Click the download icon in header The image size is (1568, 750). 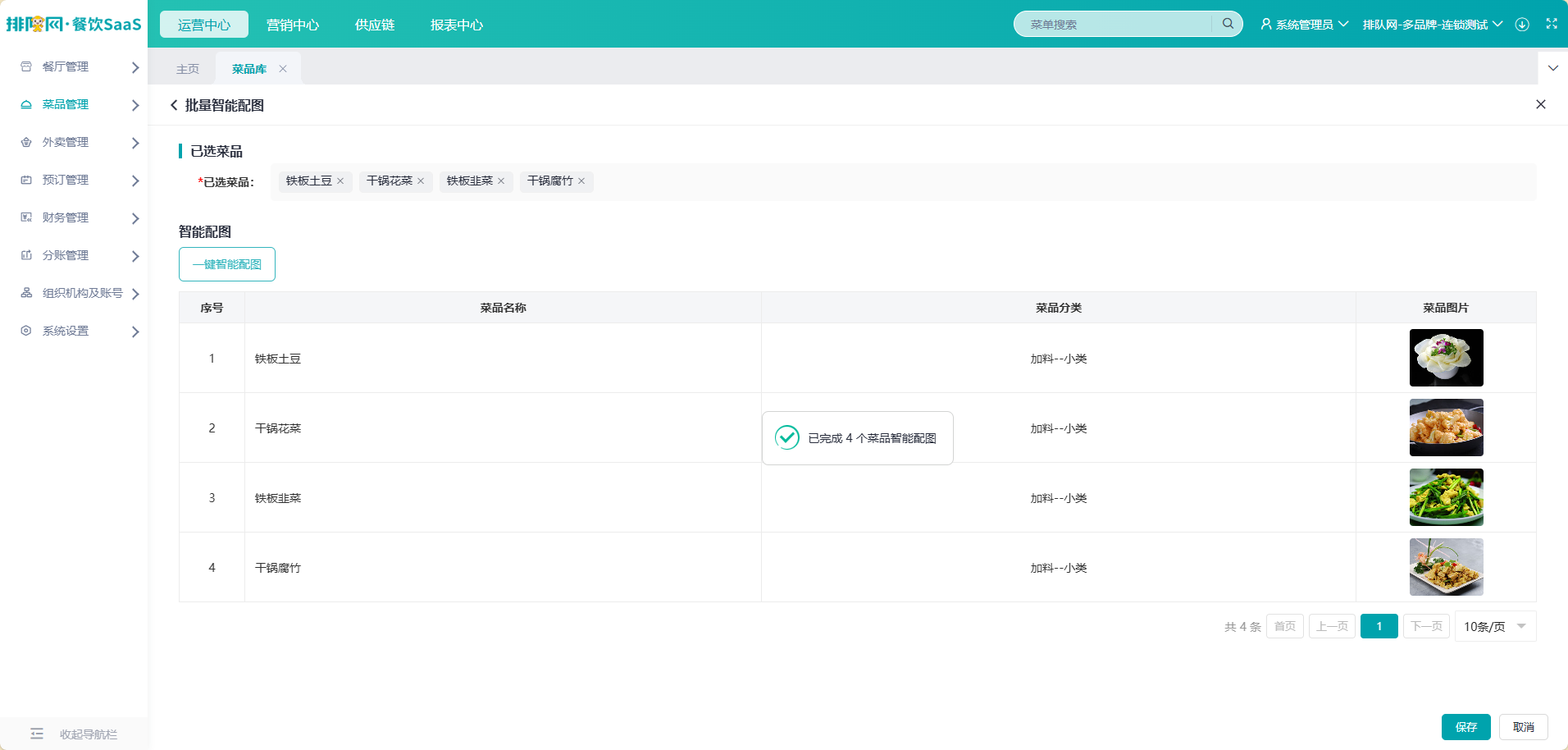1522,25
